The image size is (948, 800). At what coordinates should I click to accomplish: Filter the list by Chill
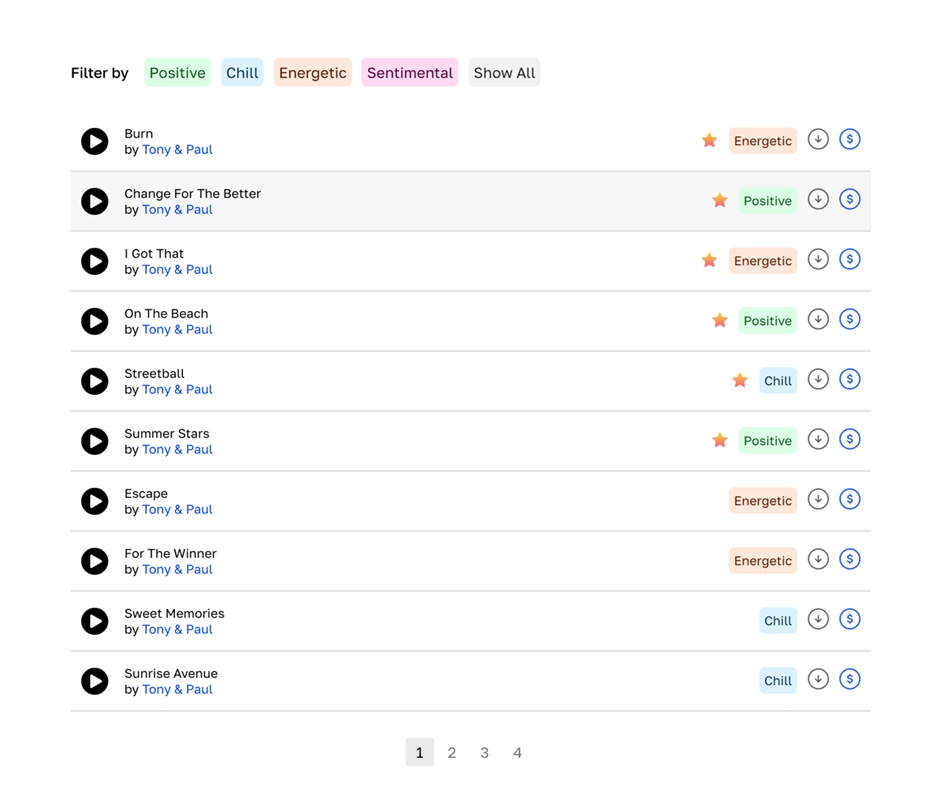point(242,73)
